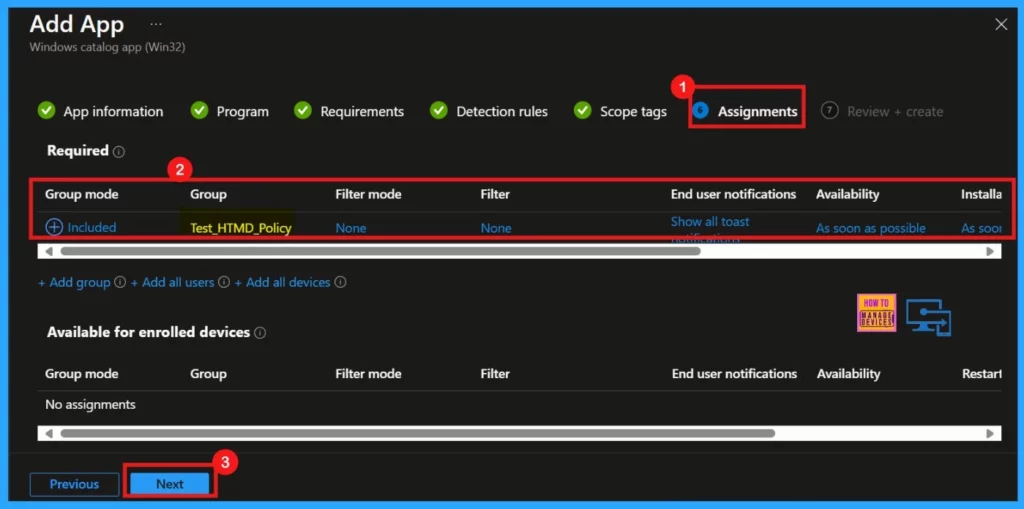Viewport: 1024px width, 509px height.
Task: Click the Previous button
Action: [74, 484]
